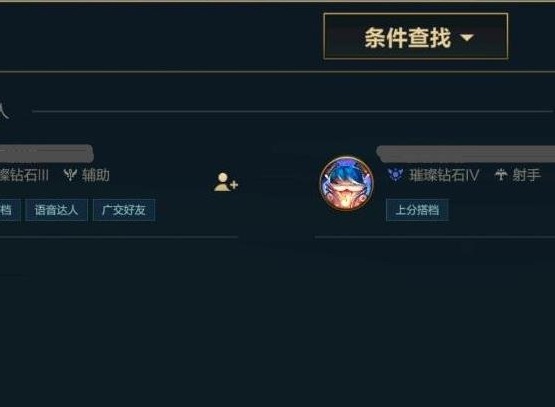
Task: Click the 璀璨钻石IV rank label
Action: 444,175
